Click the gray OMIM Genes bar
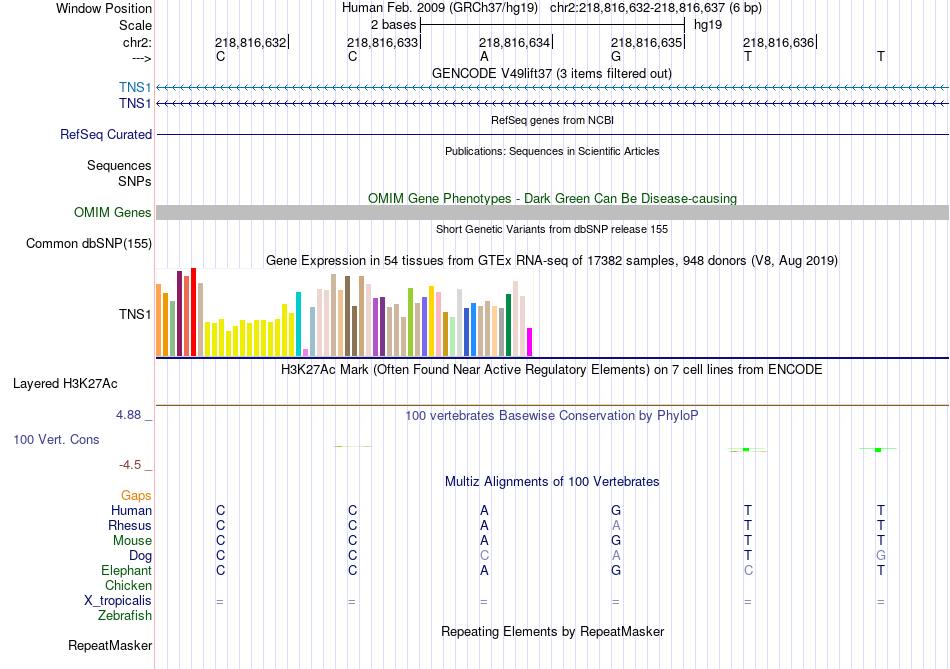The image size is (950, 669). [x=552, y=212]
